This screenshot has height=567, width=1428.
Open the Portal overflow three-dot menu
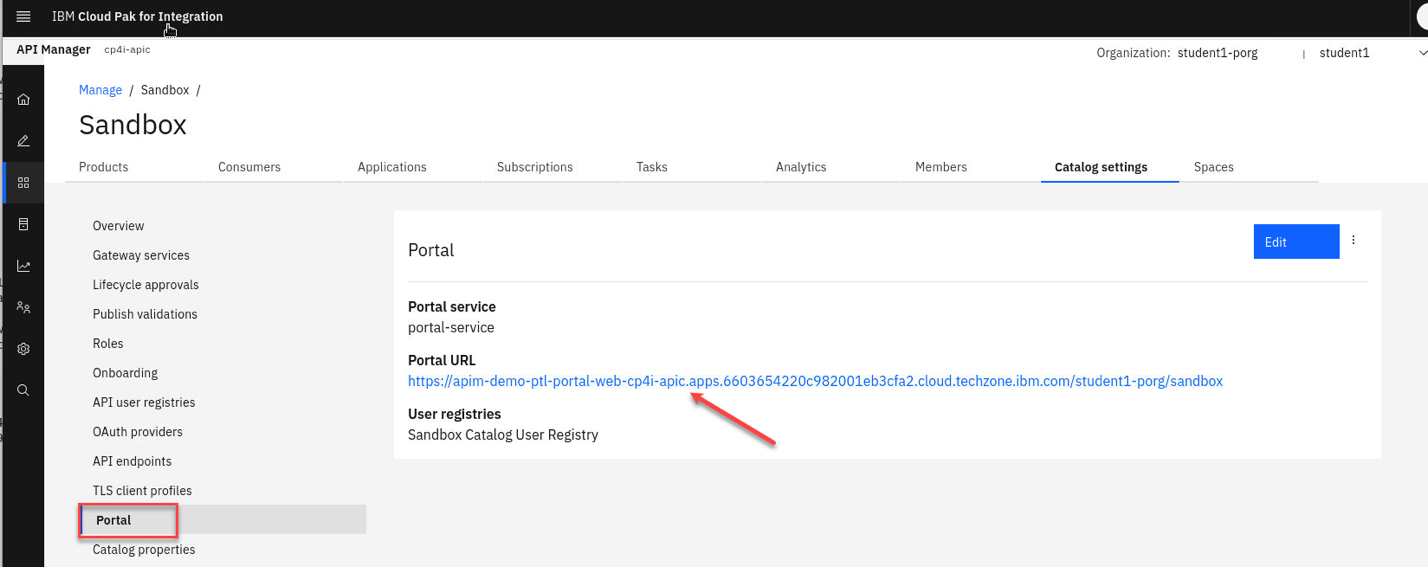pos(1354,241)
